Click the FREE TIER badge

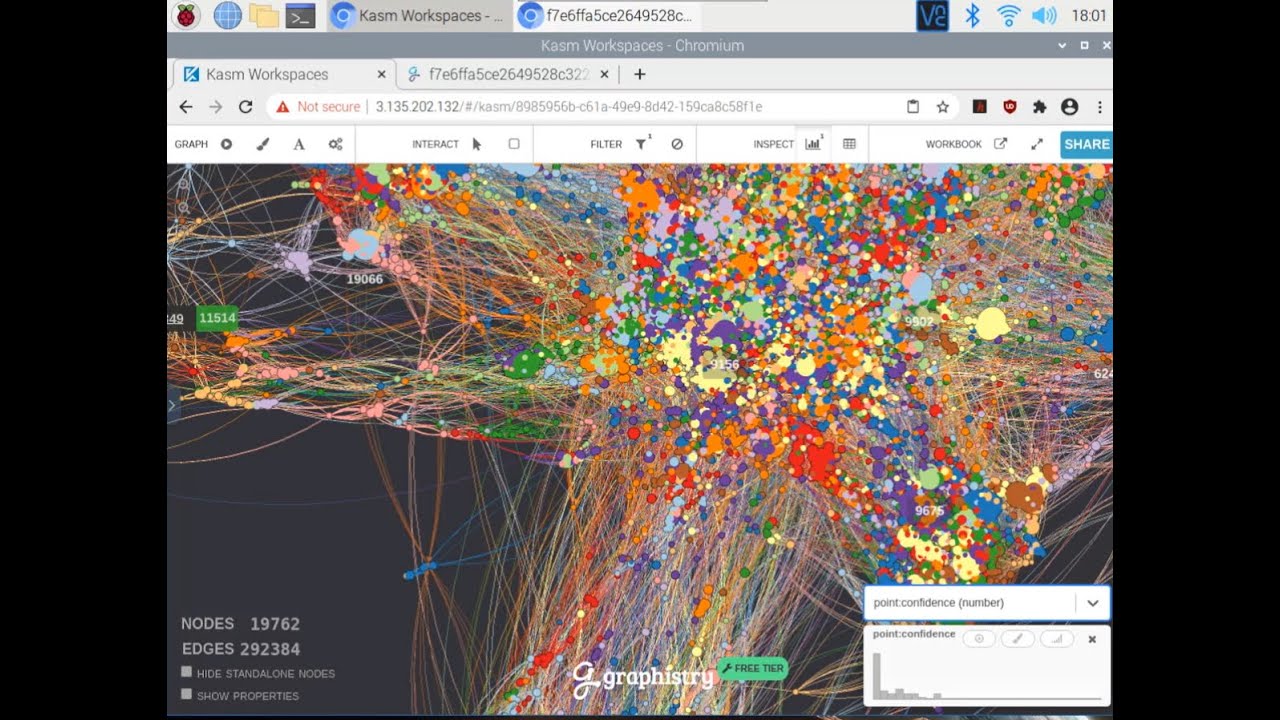(753, 668)
